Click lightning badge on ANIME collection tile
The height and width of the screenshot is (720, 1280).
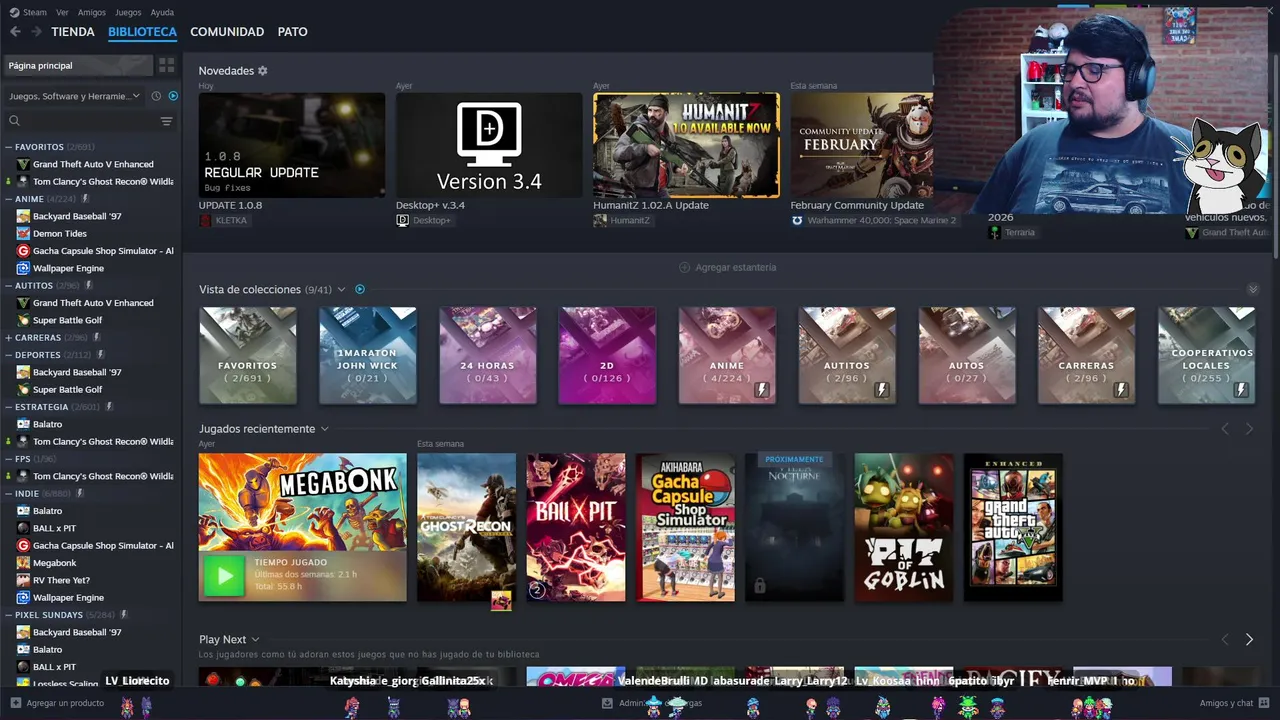[x=761, y=390]
